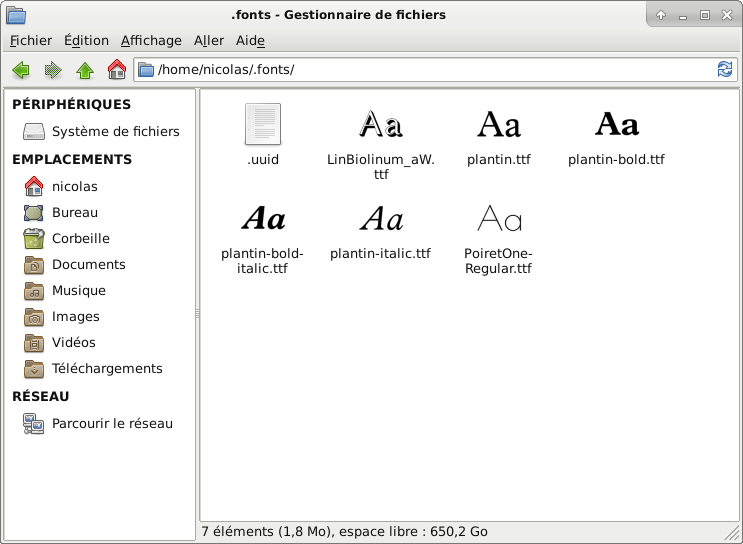Click the .uuid file name
Image resolution: width=743 pixels, height=544 pixels.
pyautogui.click(x=263, y=160)
